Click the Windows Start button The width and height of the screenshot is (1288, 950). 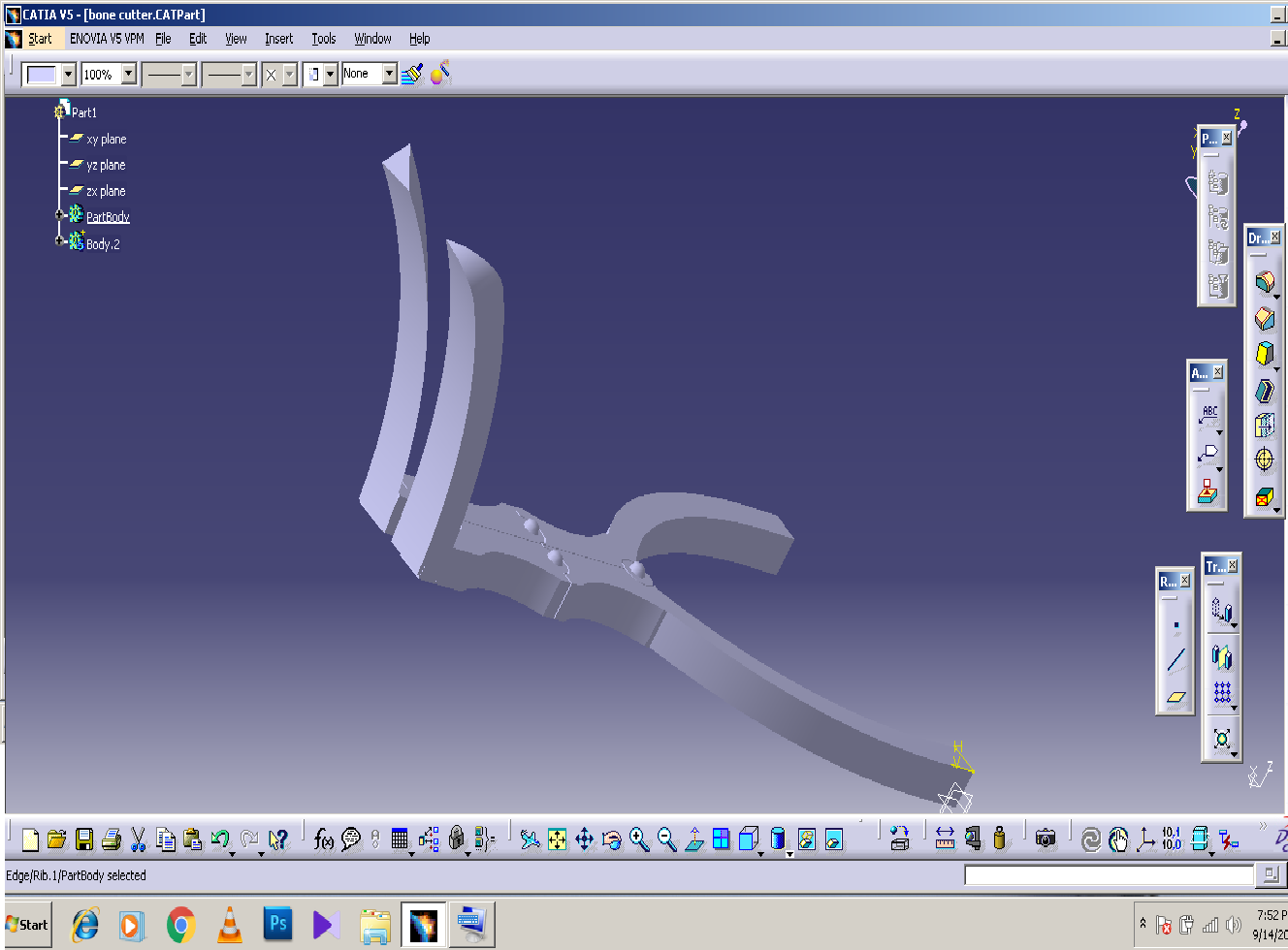(x=27, y=925)
